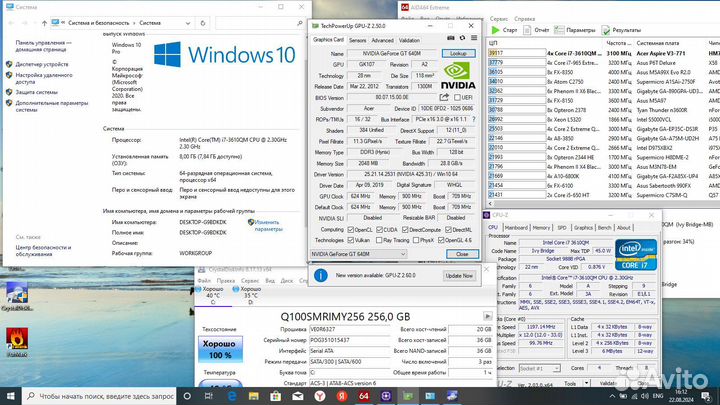
Task: Open Microsoft Store from the taskbar
Action: (276, 396)
